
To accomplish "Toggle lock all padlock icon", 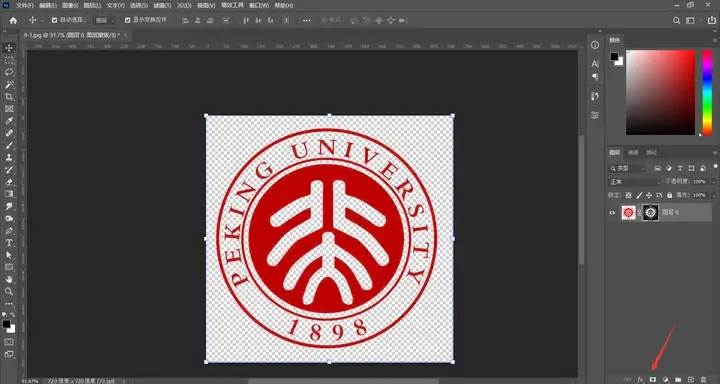I will (x=669, y=195).
